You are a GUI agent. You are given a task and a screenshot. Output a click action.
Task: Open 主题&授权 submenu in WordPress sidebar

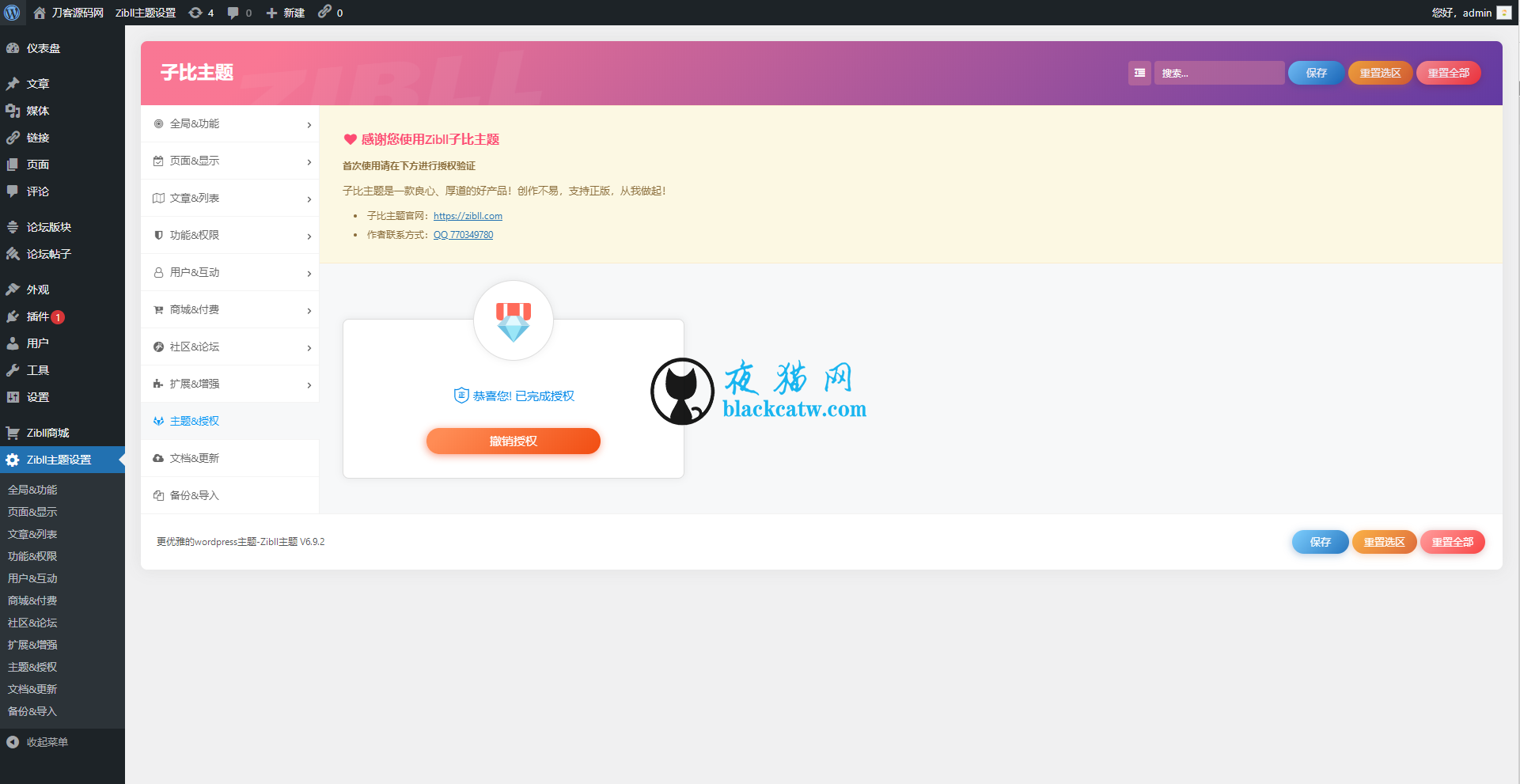pos(32,667)
